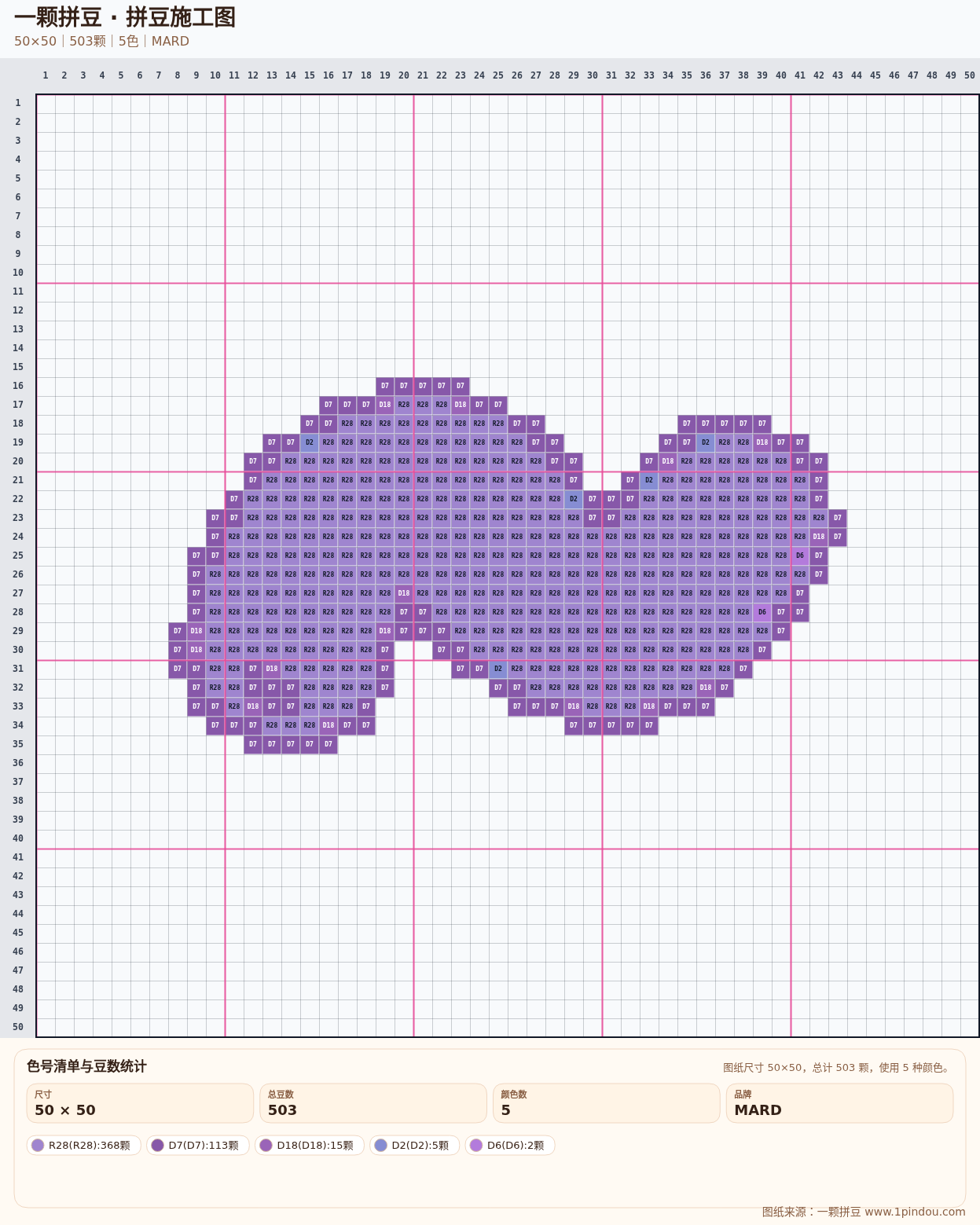Click column header number 1
This screenshot has height=1225, width=980.
click(46, 75)
